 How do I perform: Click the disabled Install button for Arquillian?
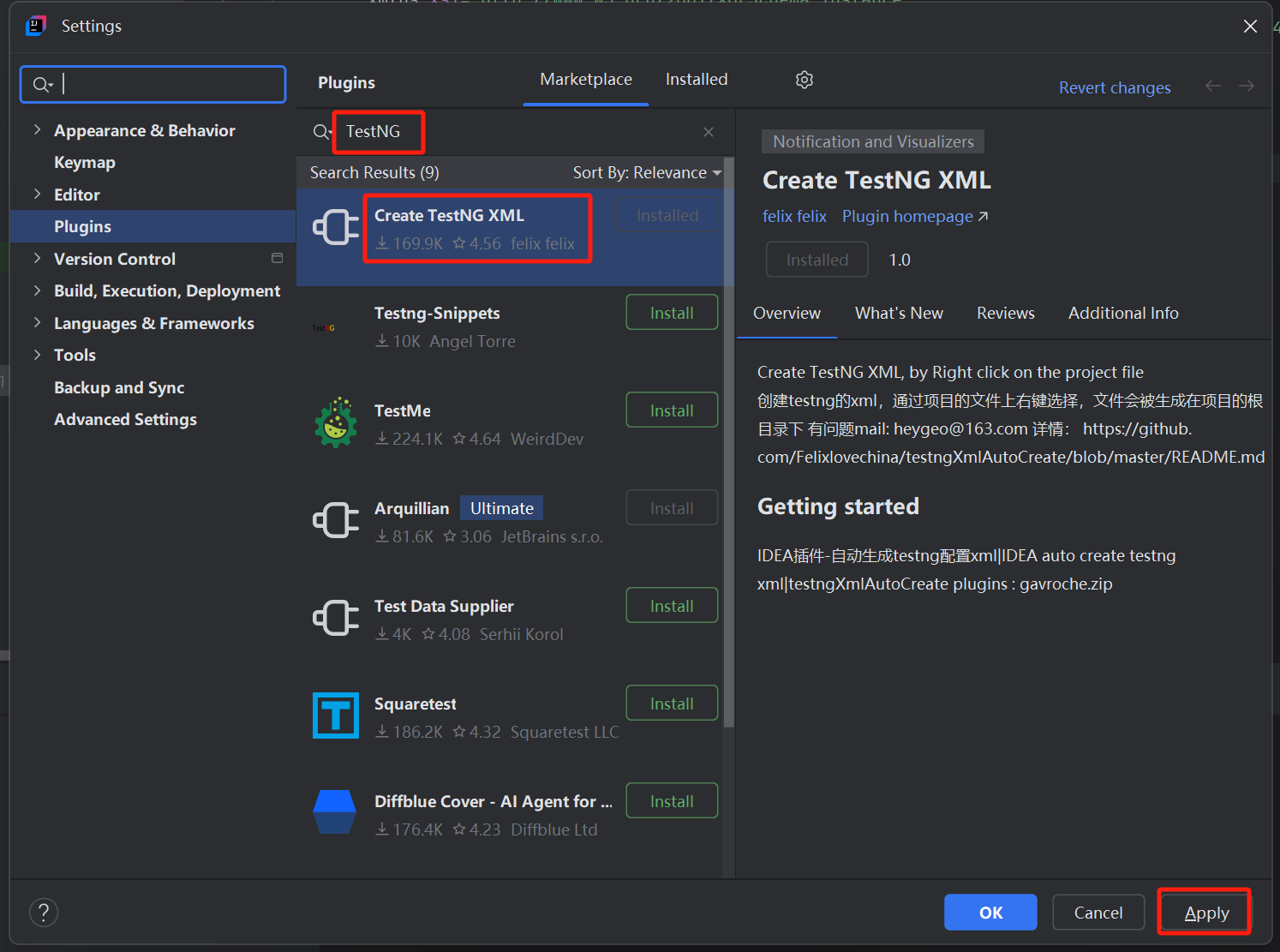pyautogui.click(x=672, y=508)
